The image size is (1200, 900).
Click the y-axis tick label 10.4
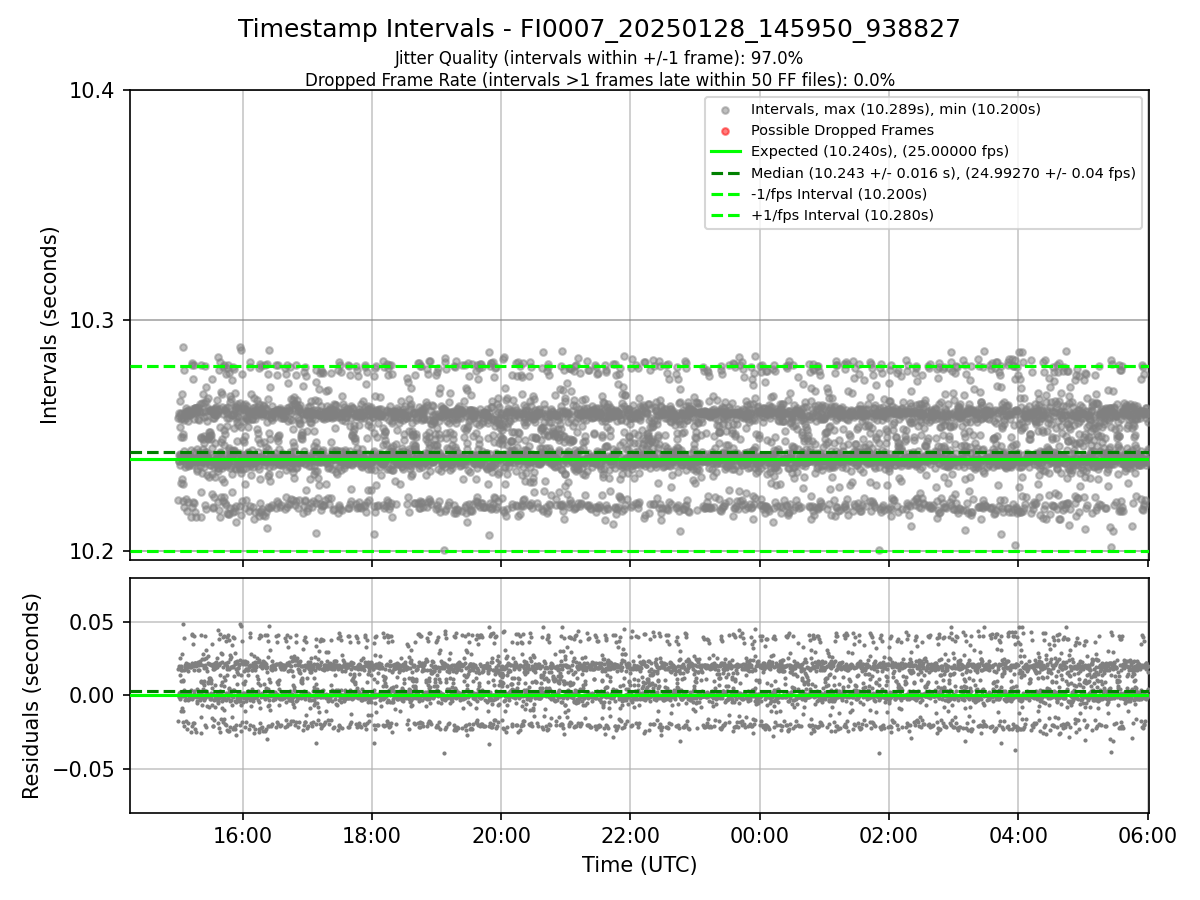coord(94,91)
